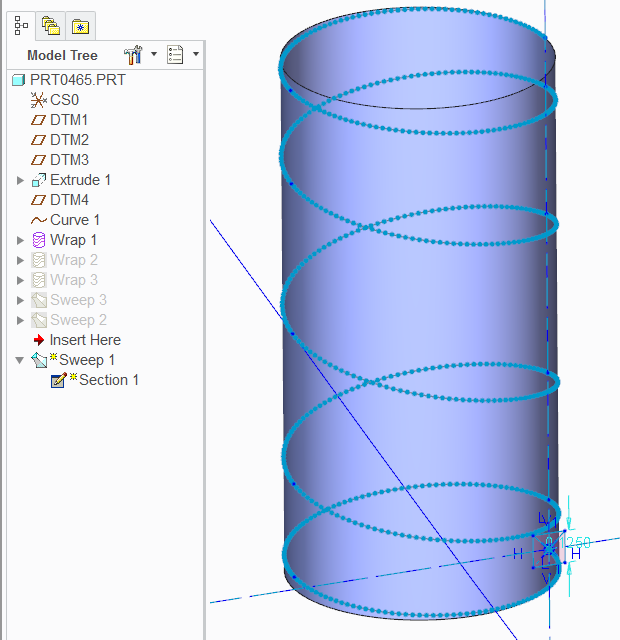
Task: Select the CS0 label
Action: click(x=64, y=100)
